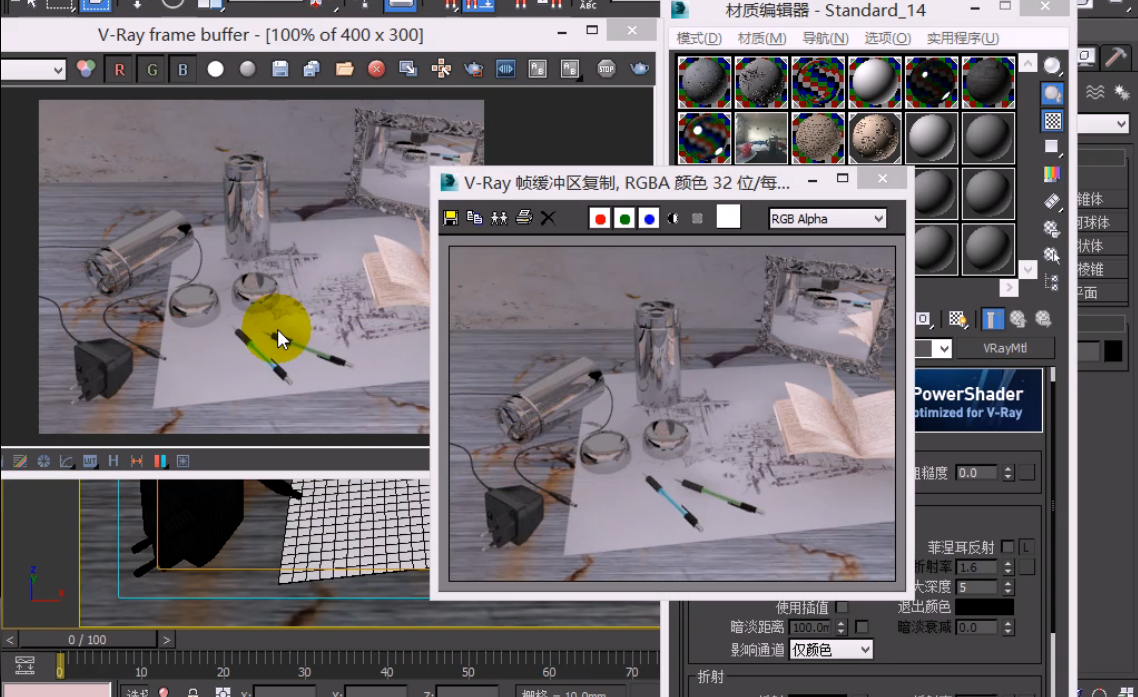The height and width of the screenshot is (697, 1138).
Task: Save the image in V-Ray frame buffer
Action: point(280,70)
